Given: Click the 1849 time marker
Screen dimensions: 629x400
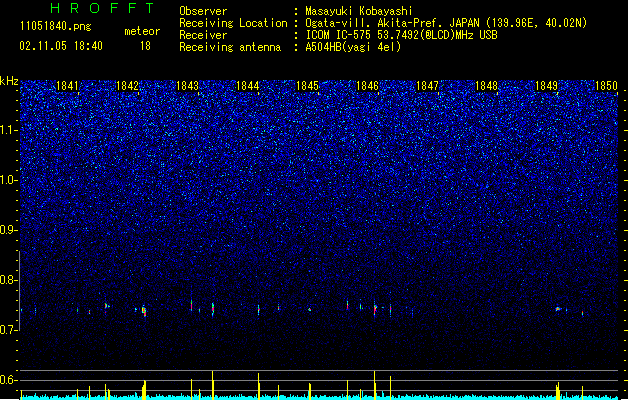Looking at the screenshot, I should (546, 86).
